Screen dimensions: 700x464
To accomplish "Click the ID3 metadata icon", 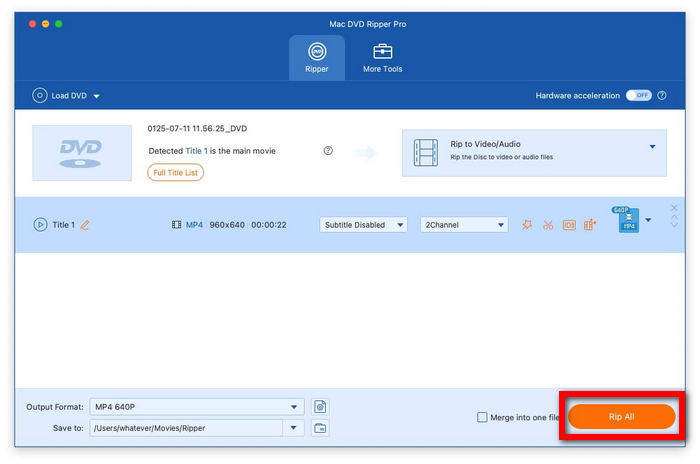I will click(x=569, y=225).
